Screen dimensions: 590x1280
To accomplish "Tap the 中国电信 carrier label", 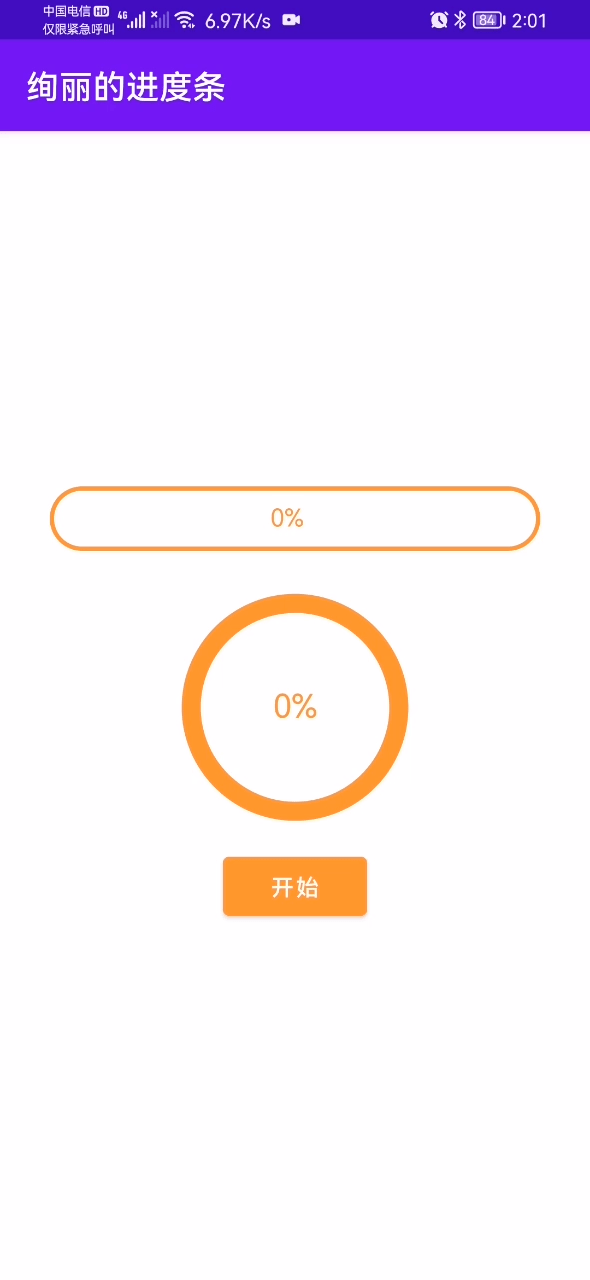I will point(67,12).
